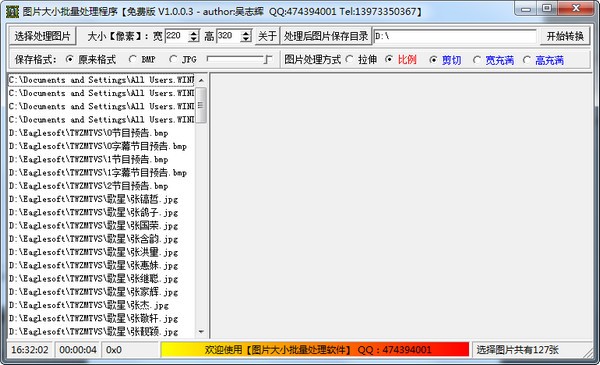Click the empty image preview panel
The image size is (600, 365).
coord(401,206)
